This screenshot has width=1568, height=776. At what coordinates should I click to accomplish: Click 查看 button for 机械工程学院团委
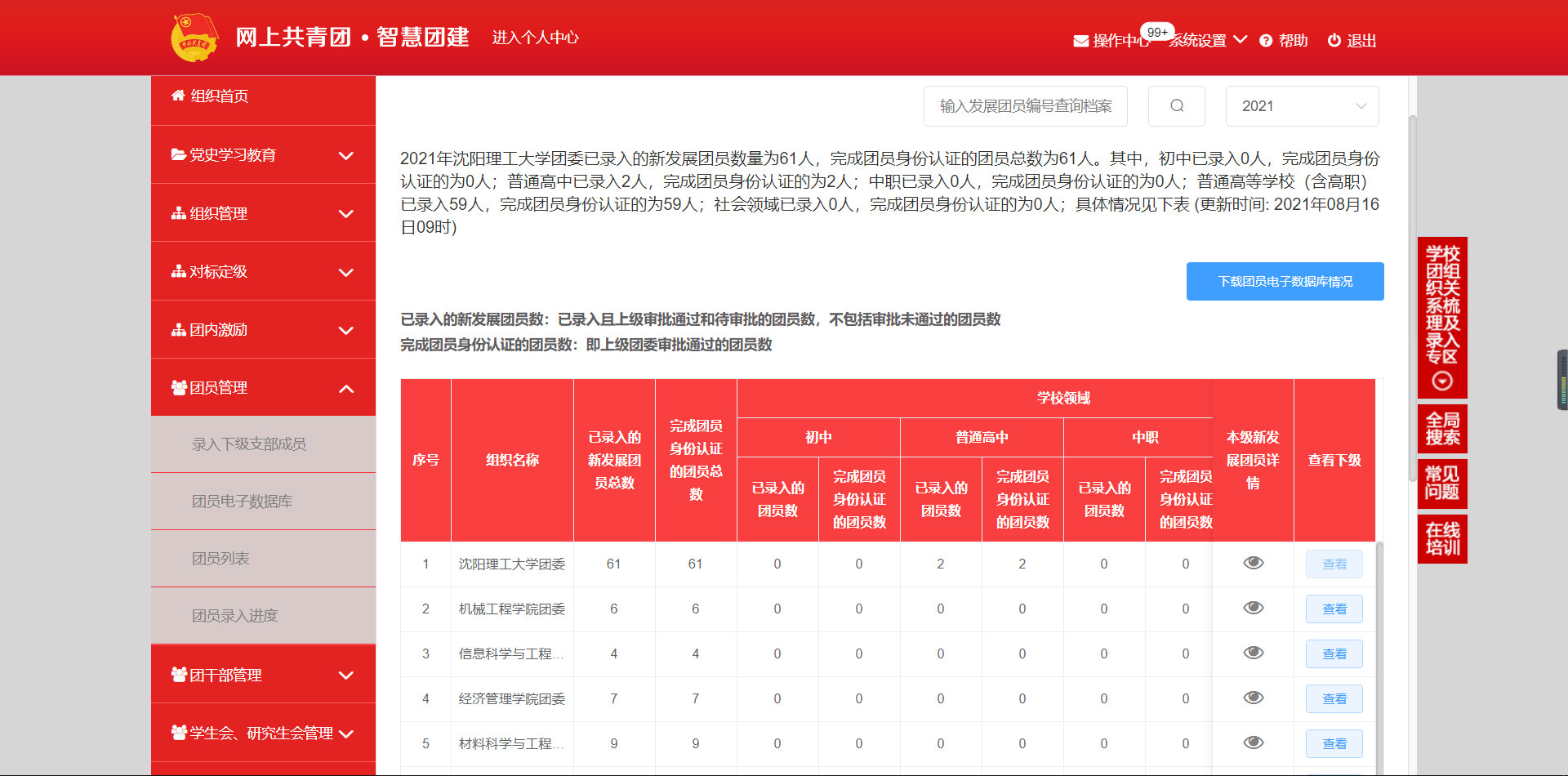point(1334,609)
